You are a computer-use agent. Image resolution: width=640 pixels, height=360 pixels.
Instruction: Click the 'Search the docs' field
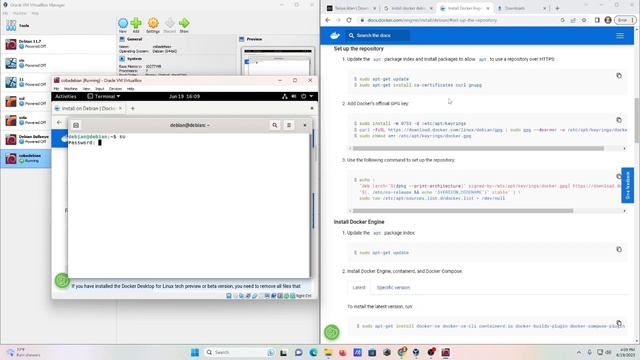click(x=378, y=36)
